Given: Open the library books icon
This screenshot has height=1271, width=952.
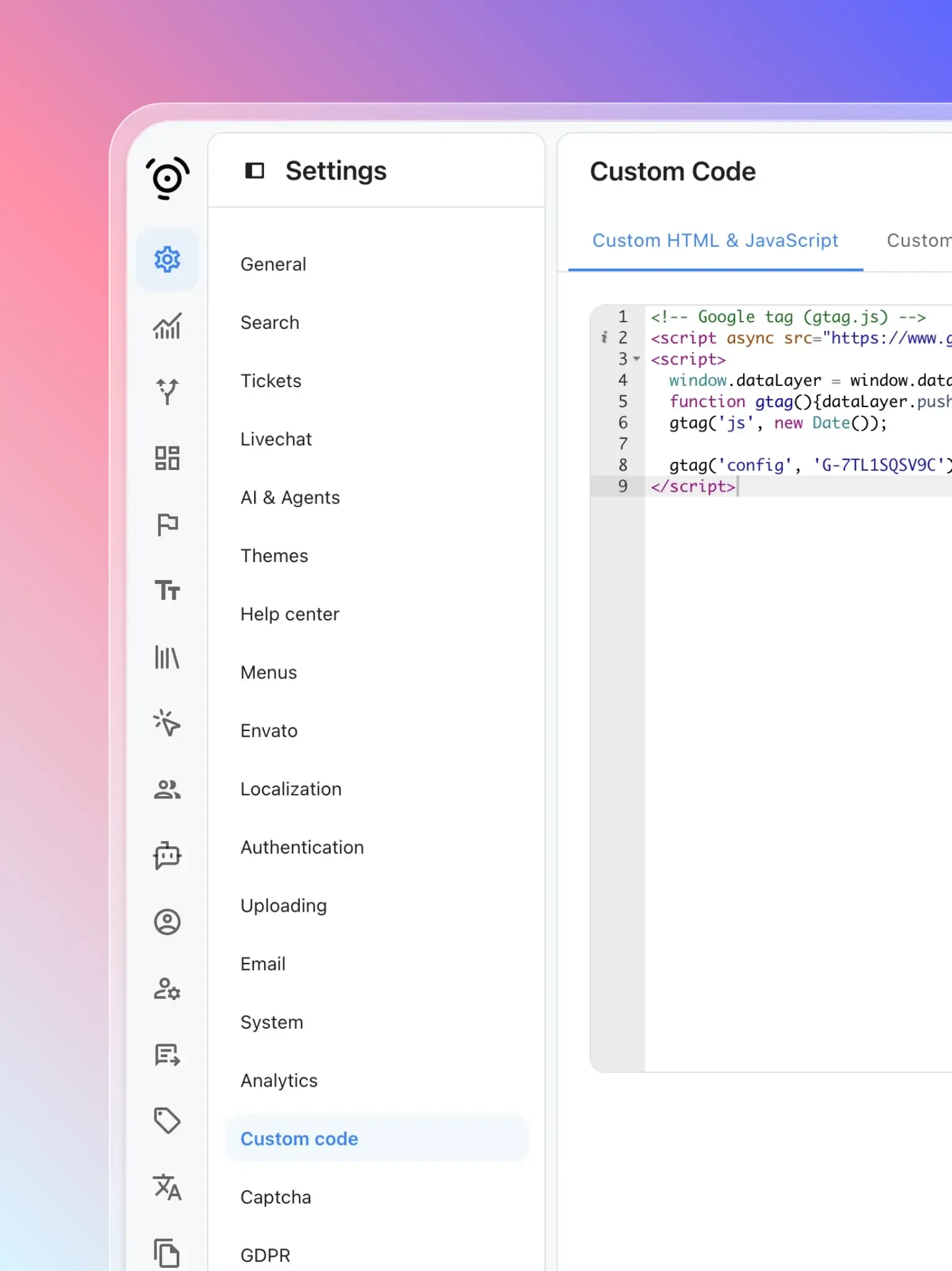Looking at the screenshot, I should pyautogui.click(x=167, y=657).
